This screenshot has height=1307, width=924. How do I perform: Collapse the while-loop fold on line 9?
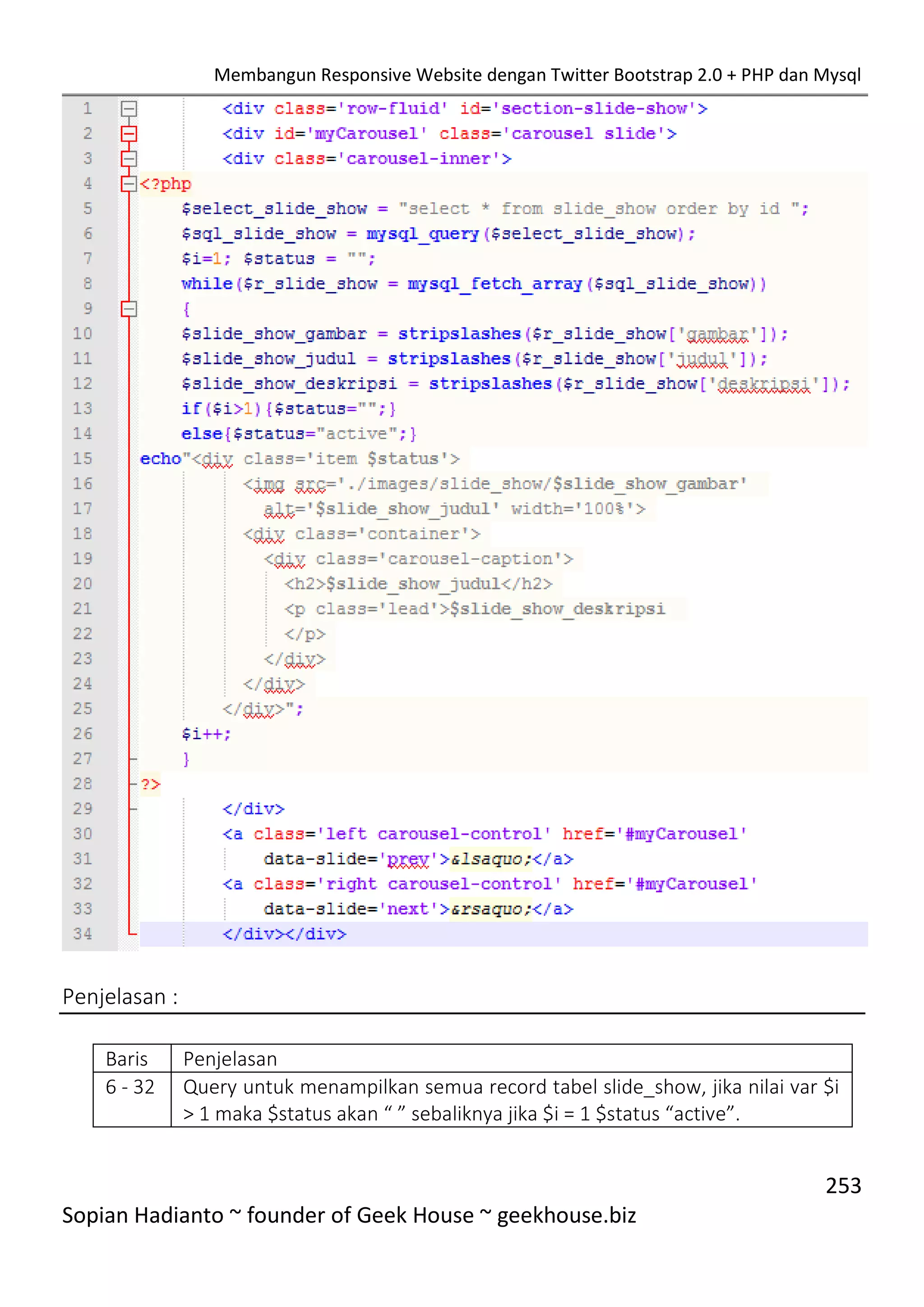129,309
